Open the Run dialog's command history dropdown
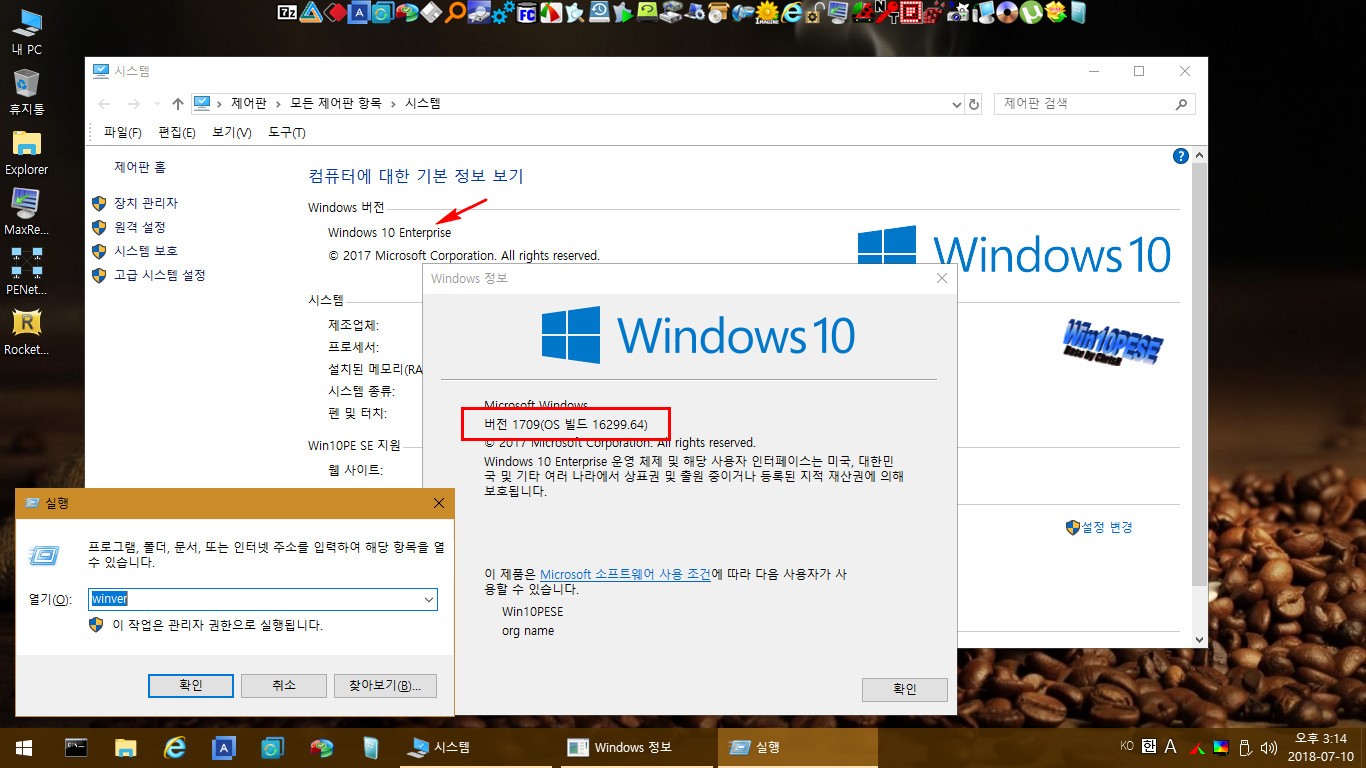This screenshot has width=1366, height=768. 429,599
